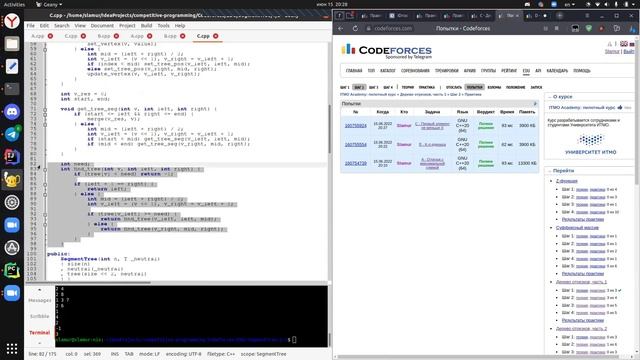Open the ТЕОРИЯ sub-tab

408,87
